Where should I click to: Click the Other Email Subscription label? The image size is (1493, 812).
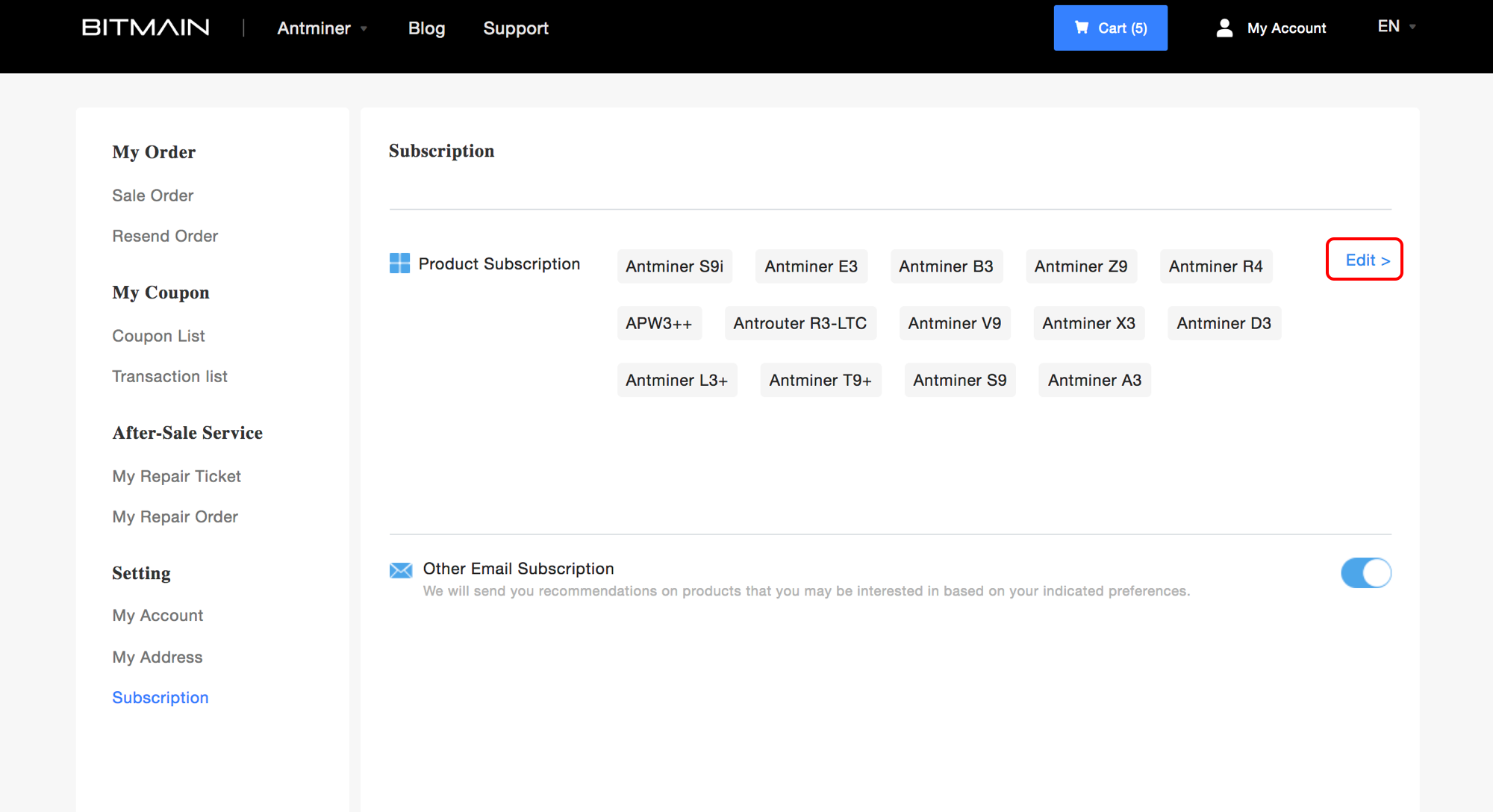(518, 569)
